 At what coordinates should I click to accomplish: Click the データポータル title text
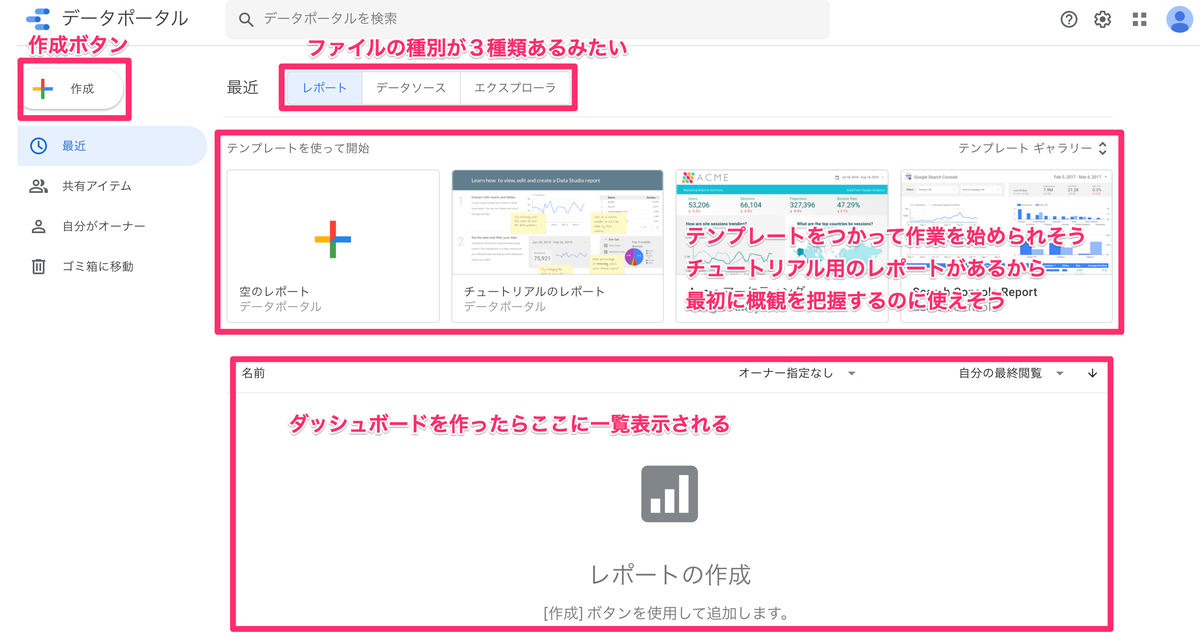pos(125,18)
